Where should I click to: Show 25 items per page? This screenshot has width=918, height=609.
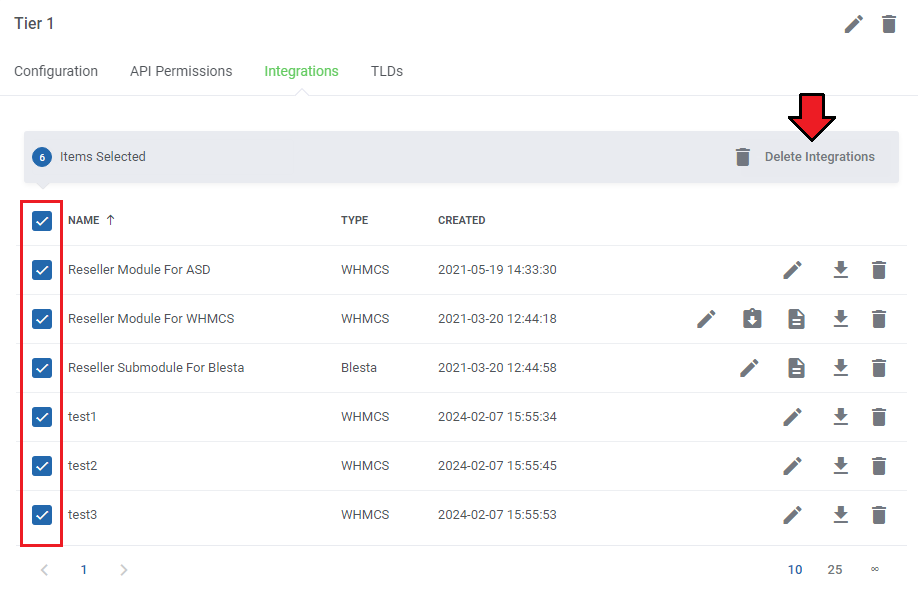[x=835, y=570]
